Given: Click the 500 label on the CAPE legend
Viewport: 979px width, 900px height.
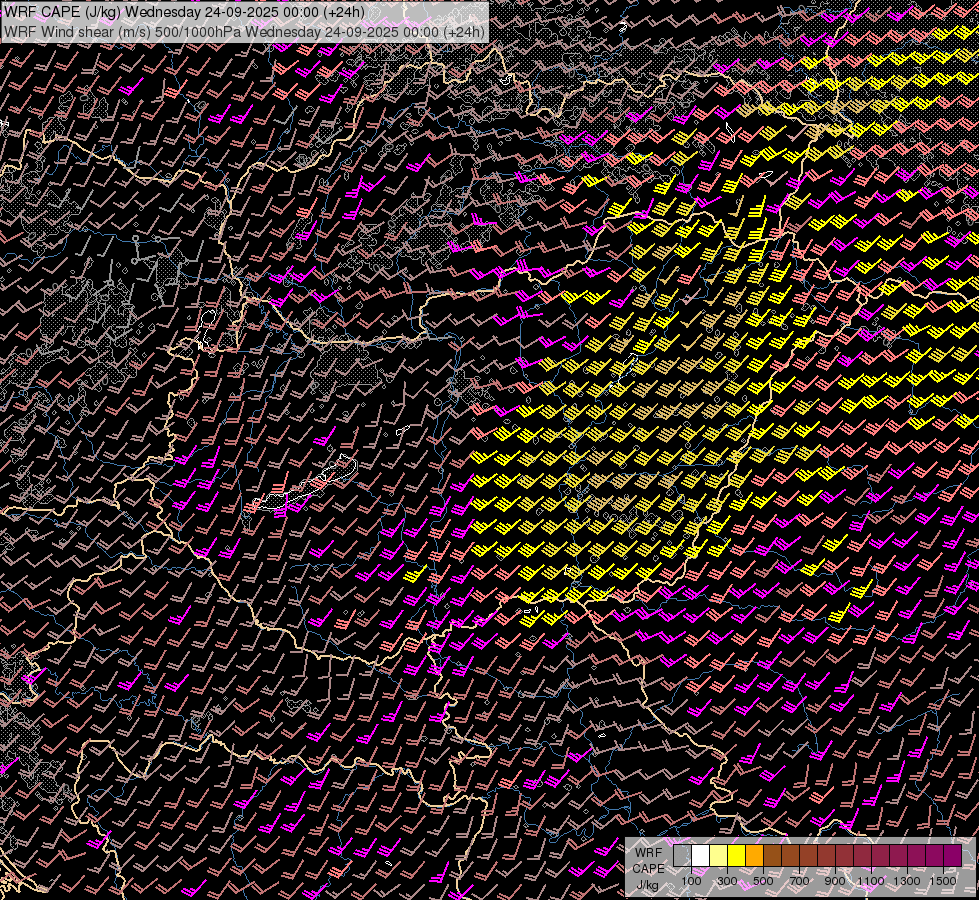Looking at the screenshot, I should (763, 881).
